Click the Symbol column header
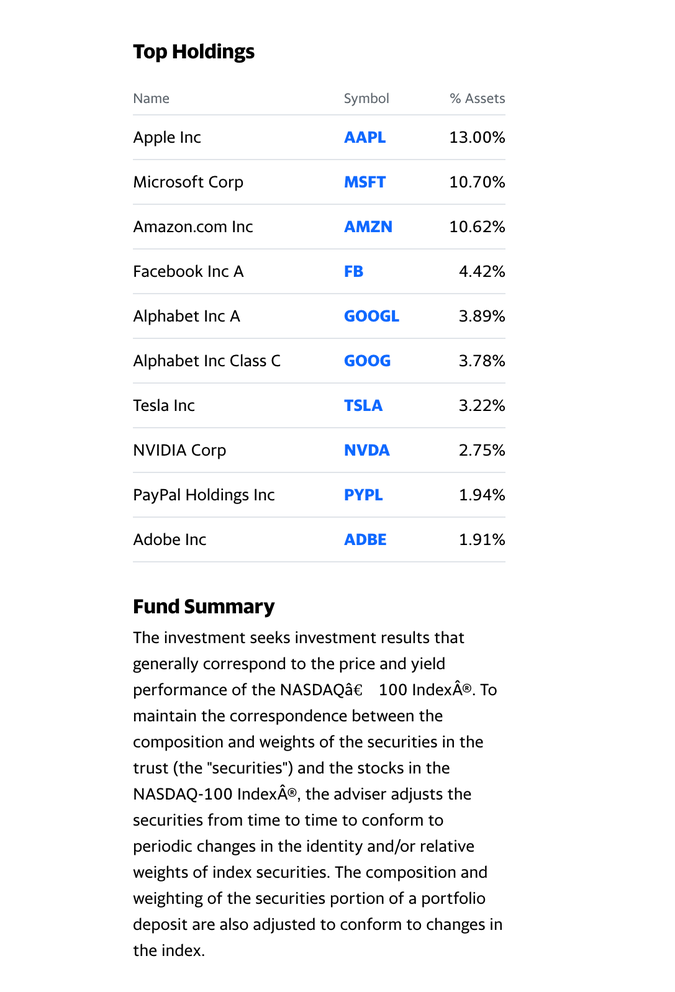The image size is (675, 992). (366, 98)
